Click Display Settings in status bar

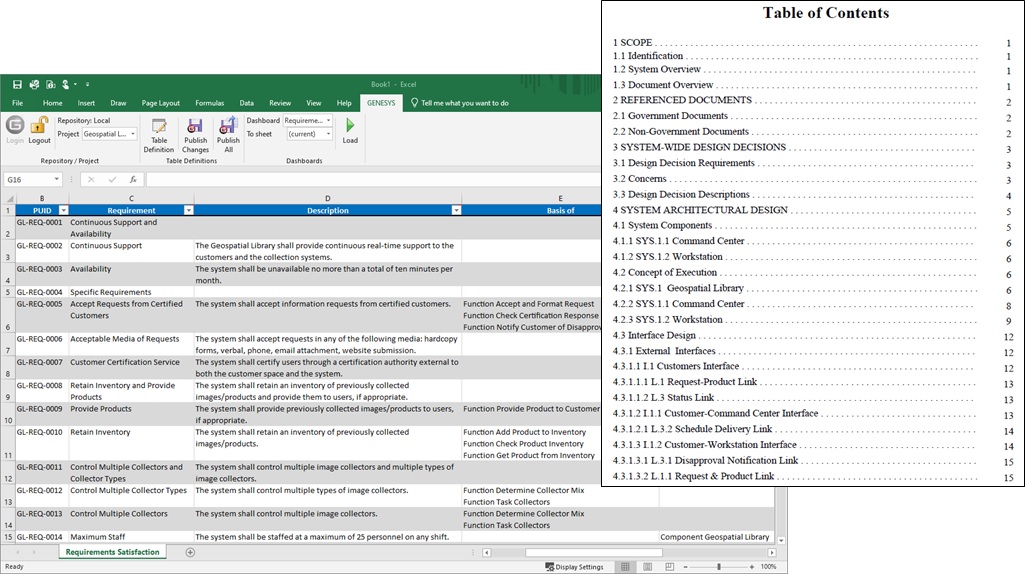pyautogui.click(x=575, y=567)
